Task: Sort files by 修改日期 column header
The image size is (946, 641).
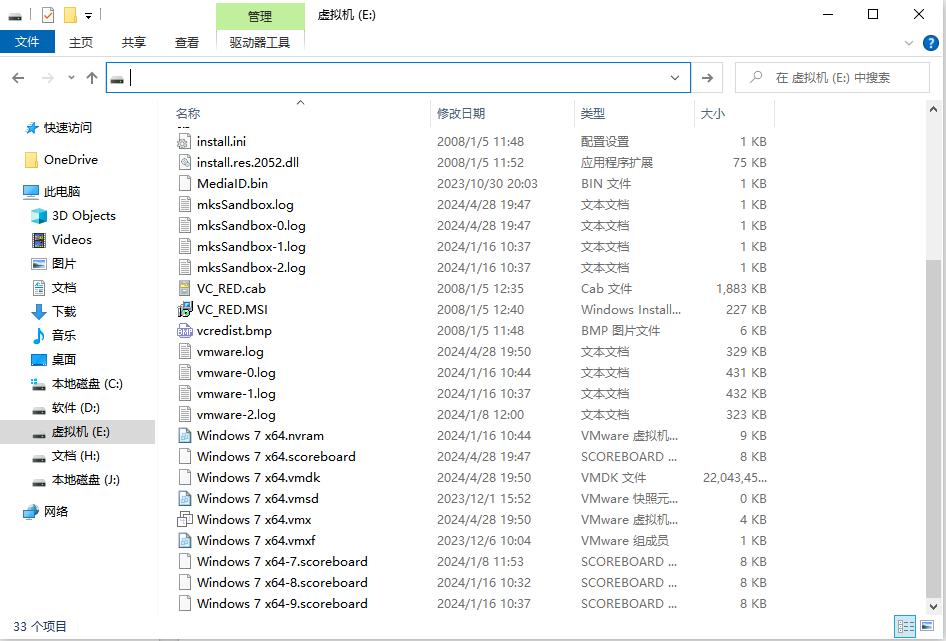Action: pos(461,114)
